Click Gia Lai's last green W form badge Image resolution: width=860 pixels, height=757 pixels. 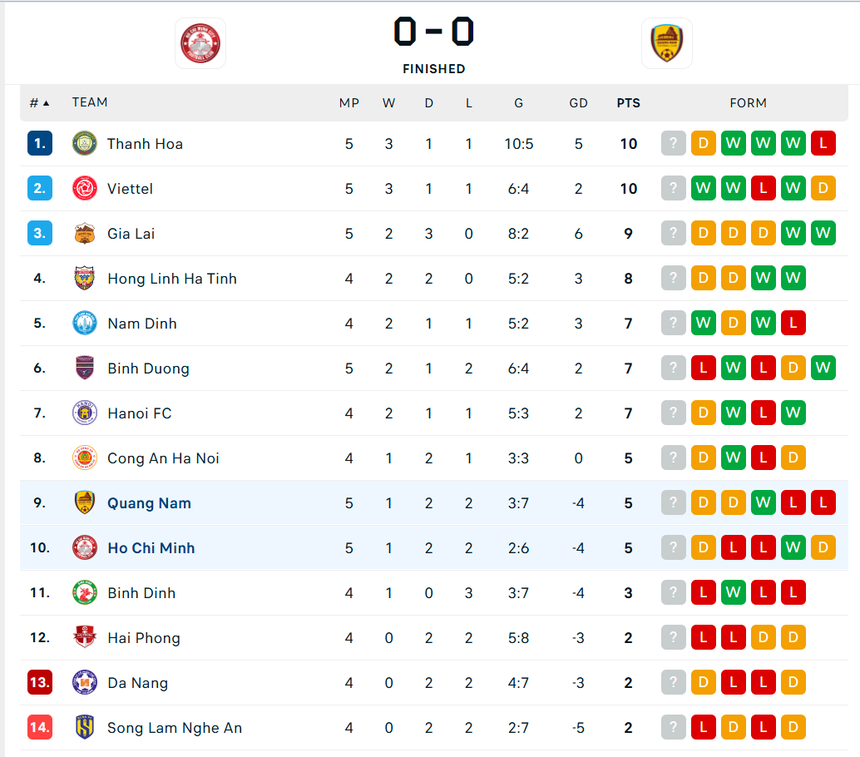(823, 233)
